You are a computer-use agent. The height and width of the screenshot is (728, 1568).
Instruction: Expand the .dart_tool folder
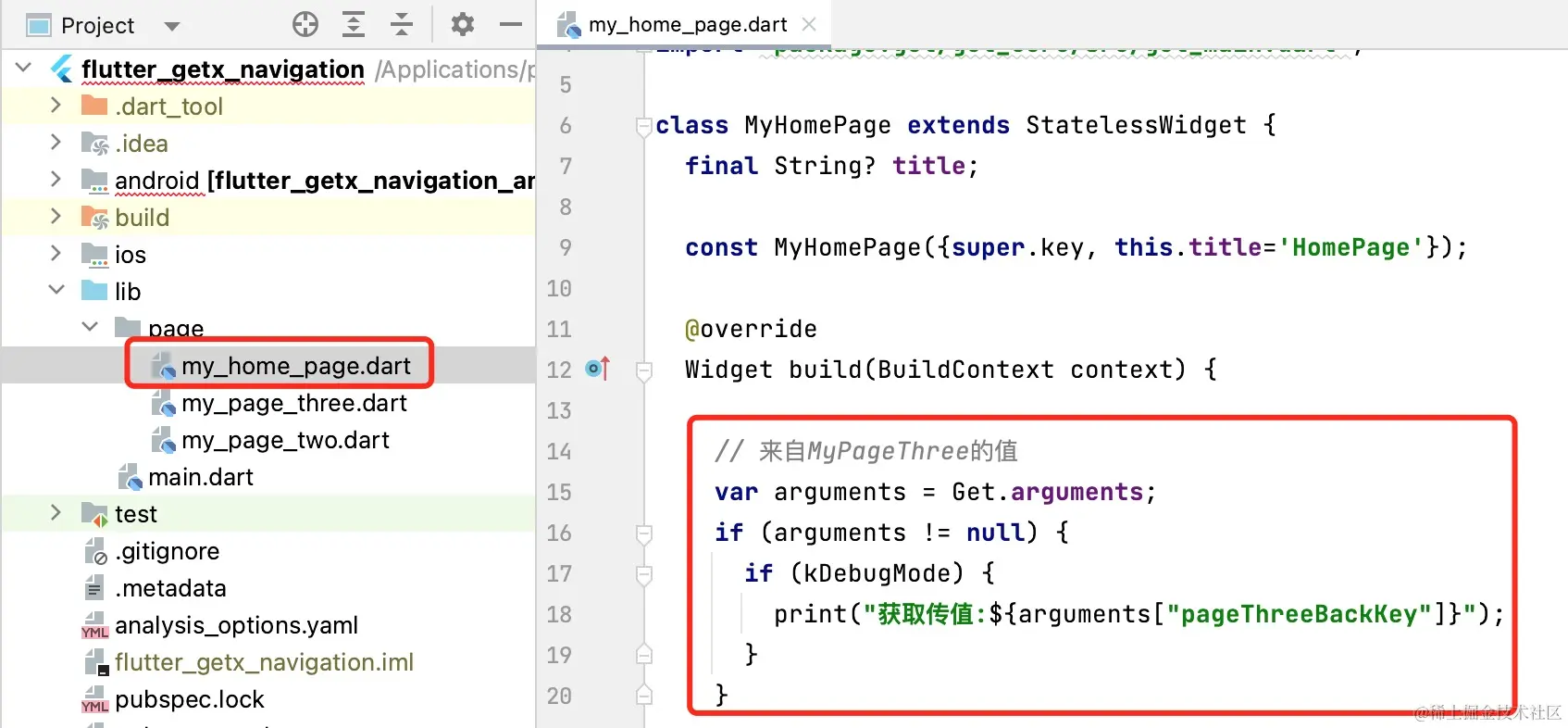[x=56, y=106]
